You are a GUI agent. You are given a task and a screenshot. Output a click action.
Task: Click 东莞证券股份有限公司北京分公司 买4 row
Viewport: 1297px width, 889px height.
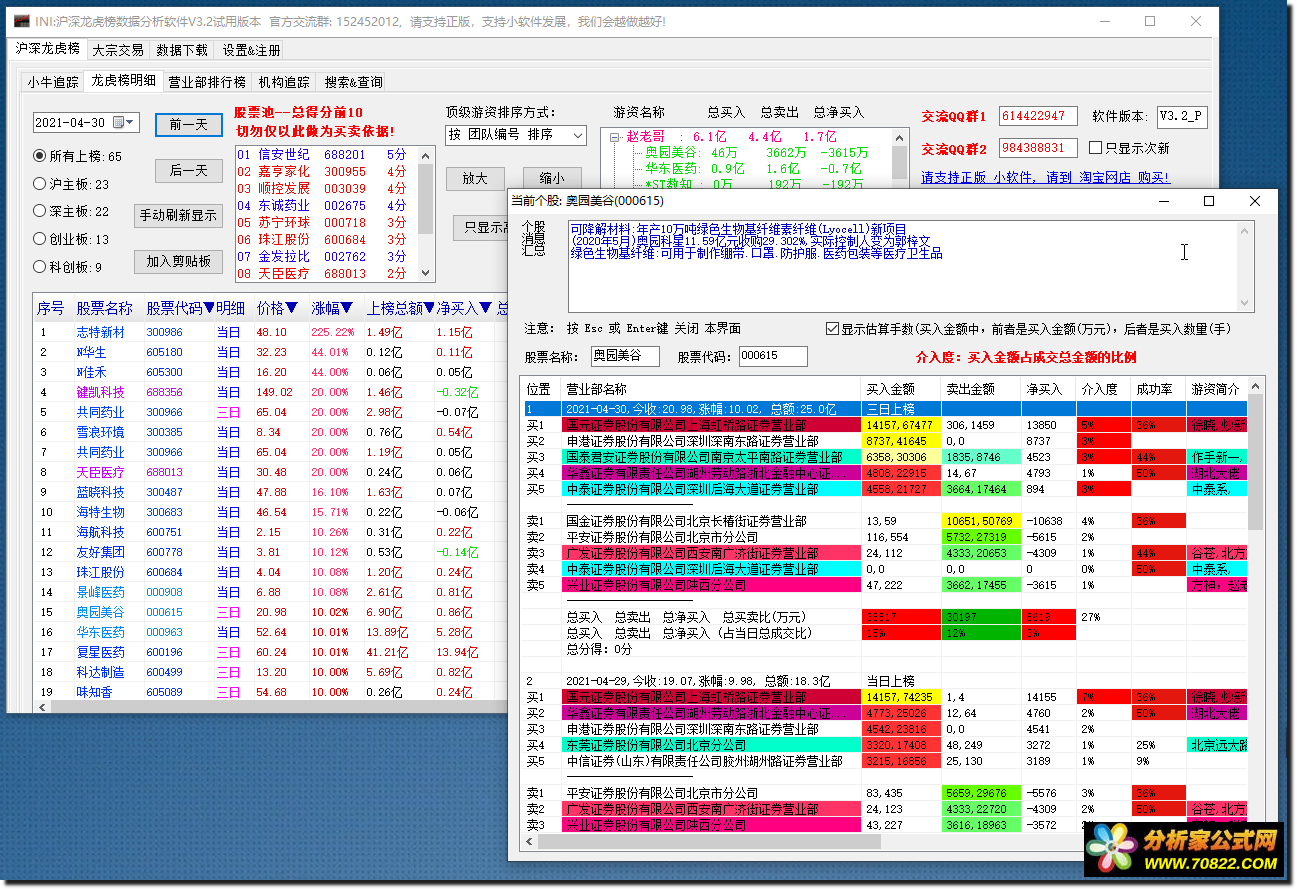[885, 745]
